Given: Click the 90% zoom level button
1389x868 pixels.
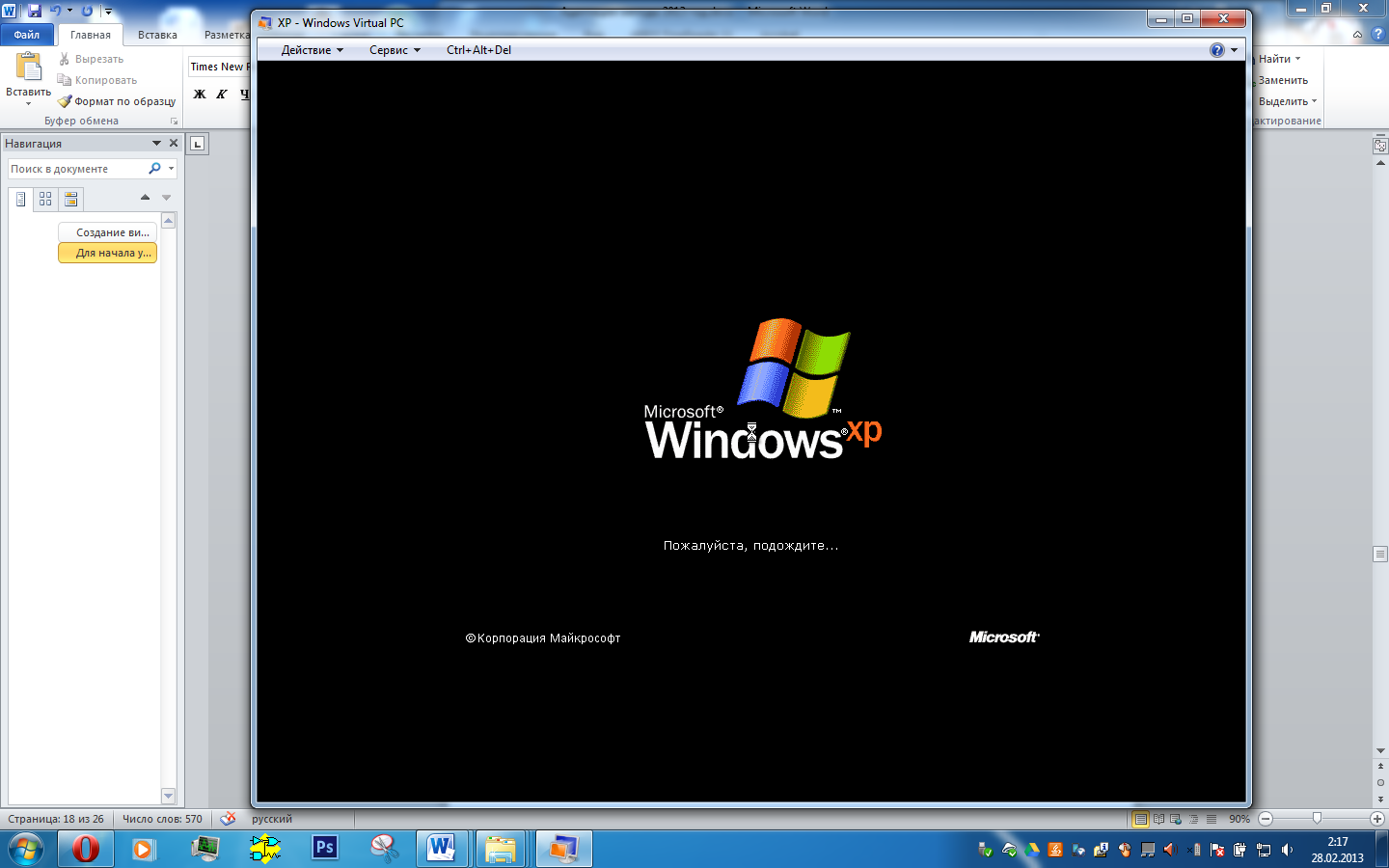Looking at the screenshot, I should coord(1239,819).
